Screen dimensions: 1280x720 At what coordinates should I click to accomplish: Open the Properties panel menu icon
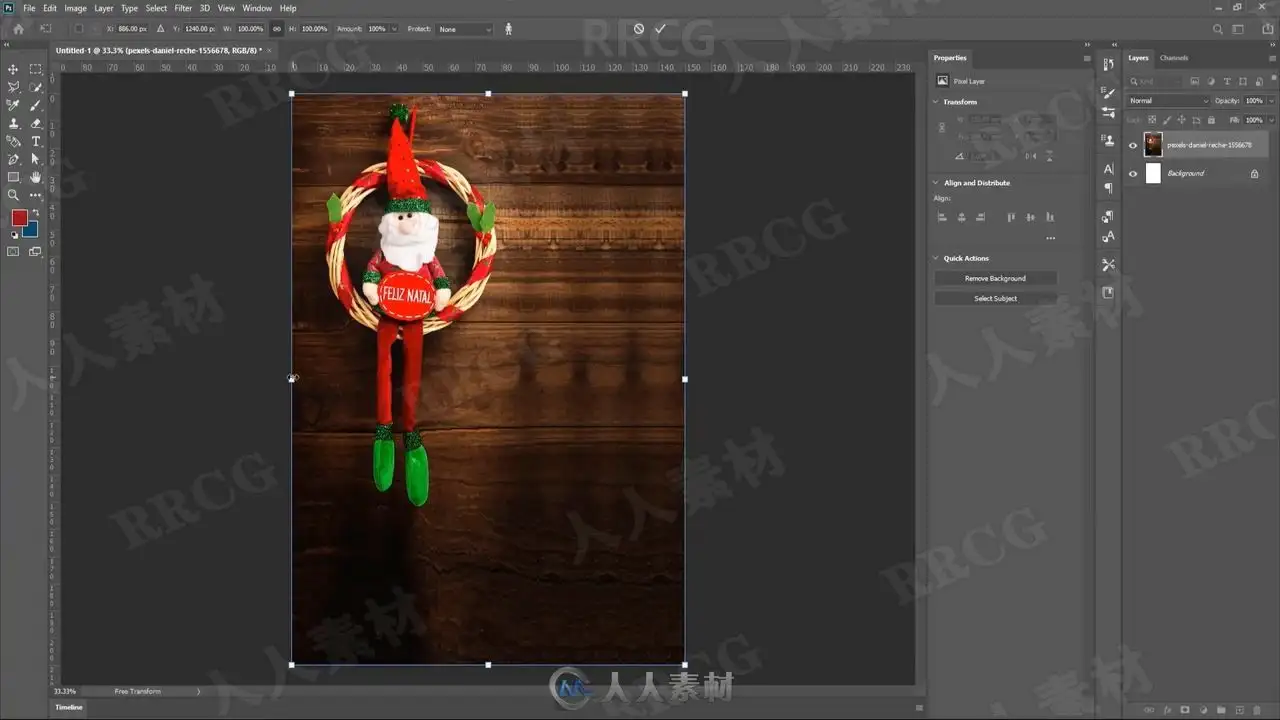[1087, 58]
